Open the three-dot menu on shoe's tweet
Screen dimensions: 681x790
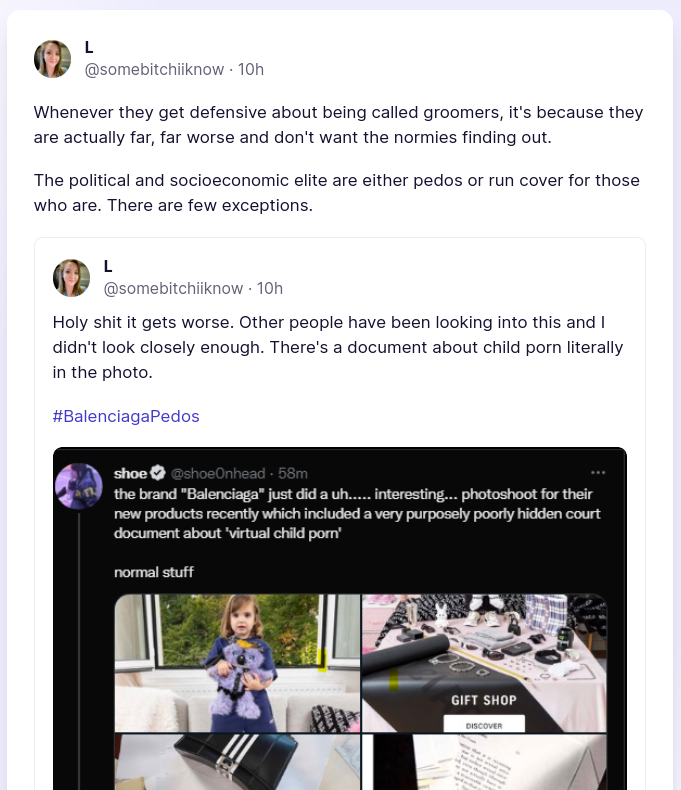point(598,472)
